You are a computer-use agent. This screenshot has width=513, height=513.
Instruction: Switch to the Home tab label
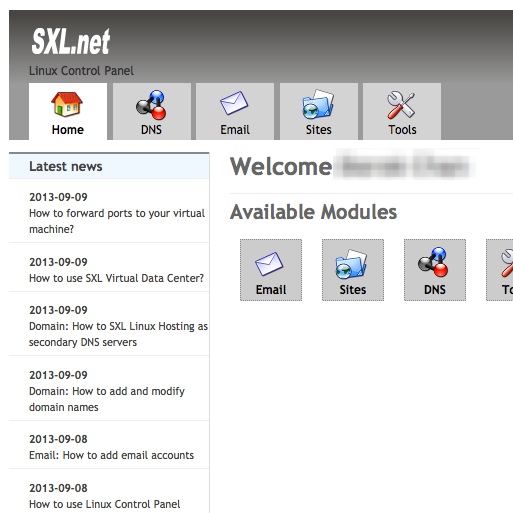[x=68, y=130]
